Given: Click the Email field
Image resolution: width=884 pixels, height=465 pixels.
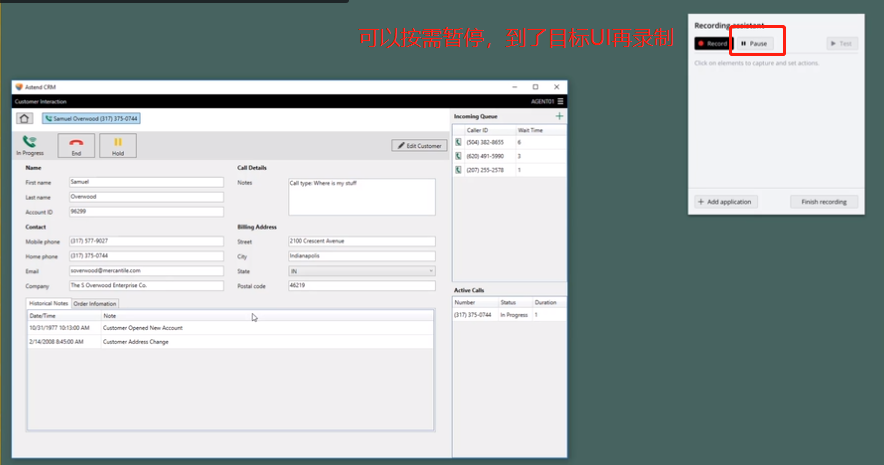Looking at the screenshot, I should [x=147, y=271].
